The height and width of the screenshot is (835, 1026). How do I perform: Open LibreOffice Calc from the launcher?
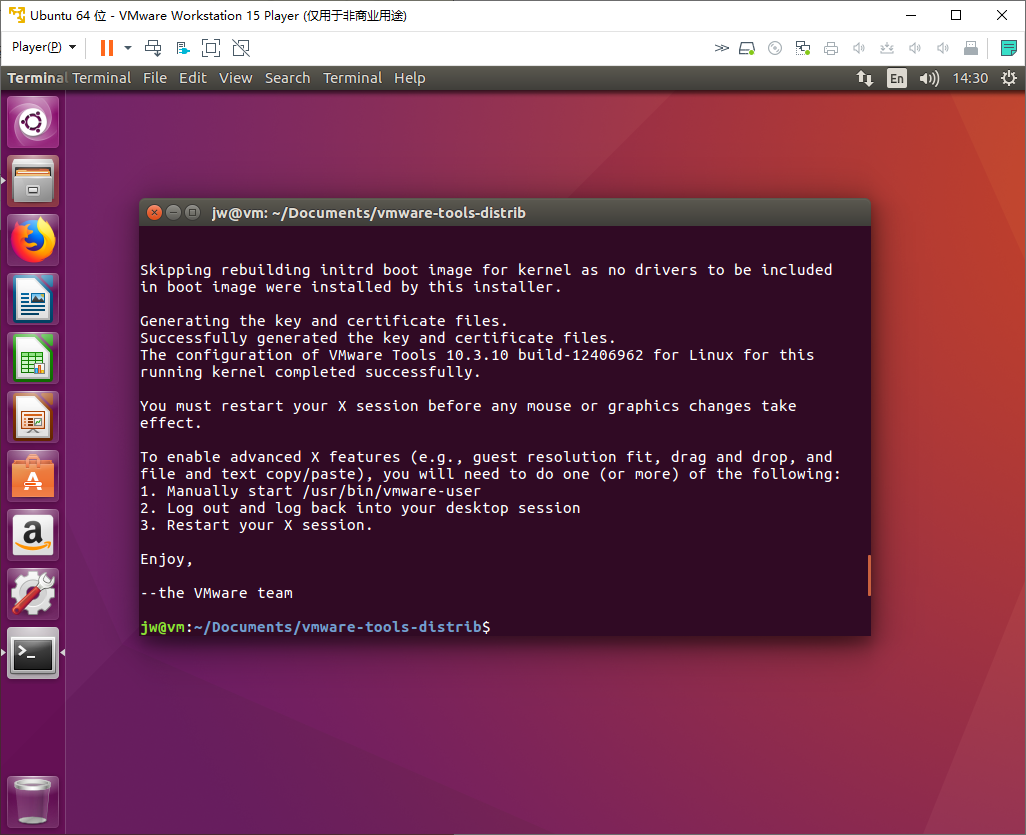[x=33, y=358]
